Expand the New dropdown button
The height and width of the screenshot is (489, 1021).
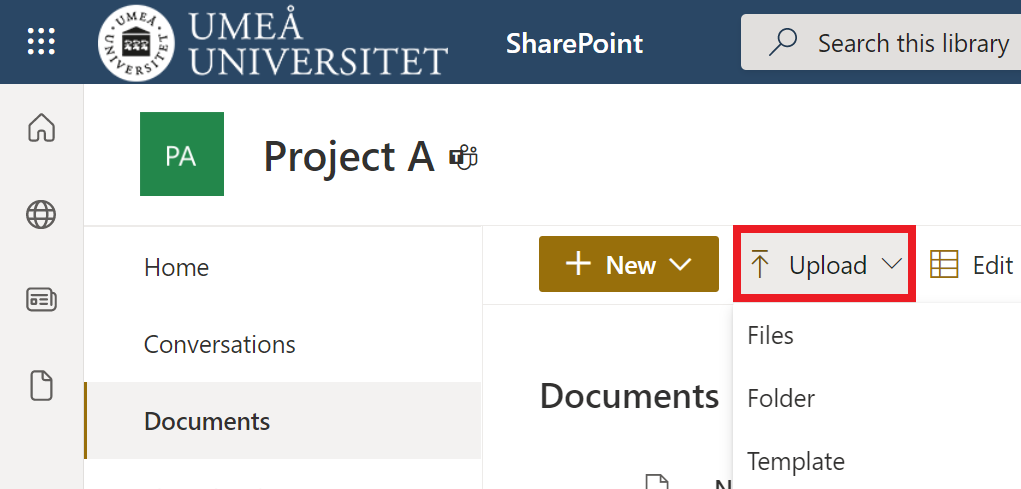[x=629, y=264]
